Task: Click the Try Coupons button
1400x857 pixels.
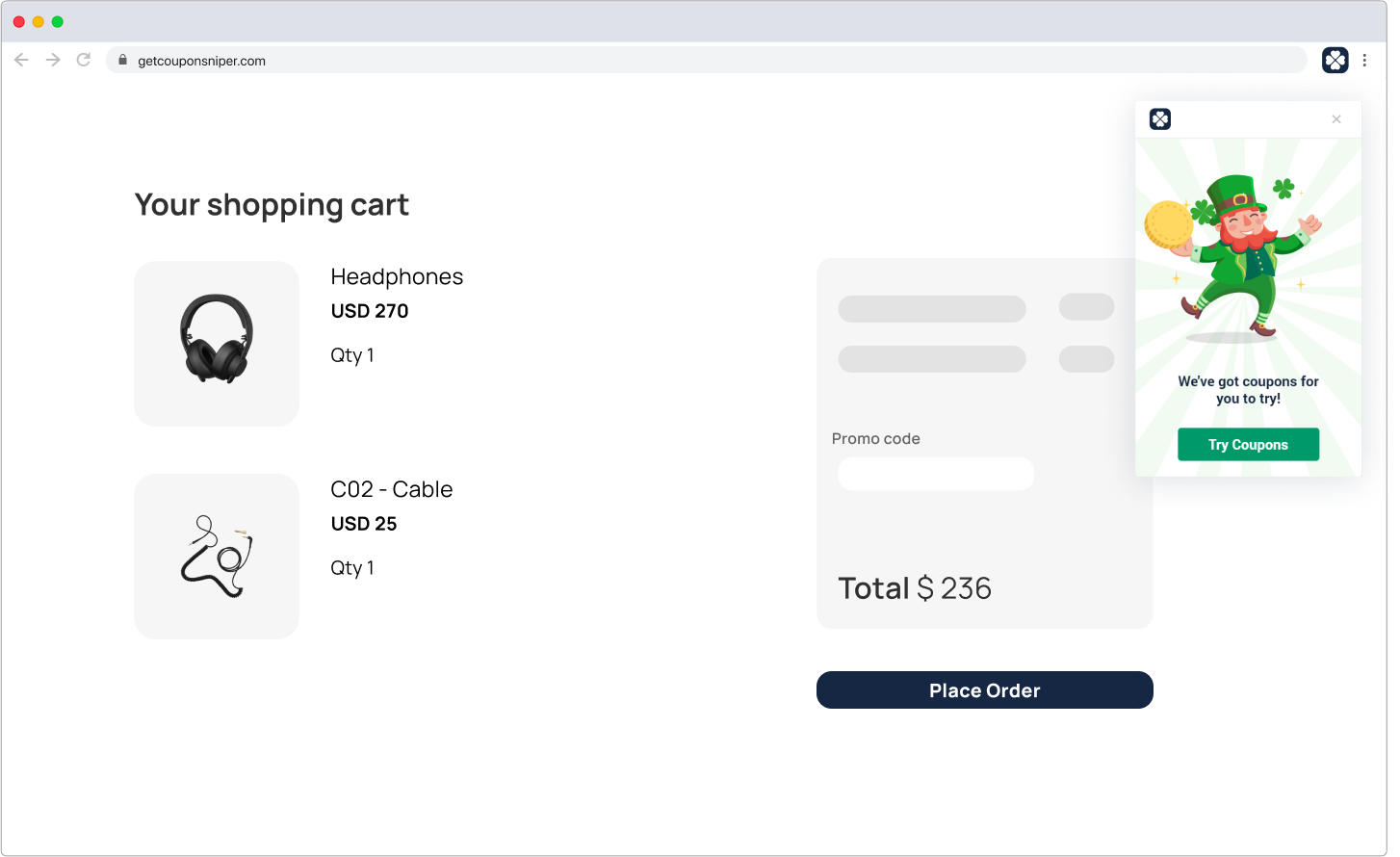Action: click(1248, 445)
